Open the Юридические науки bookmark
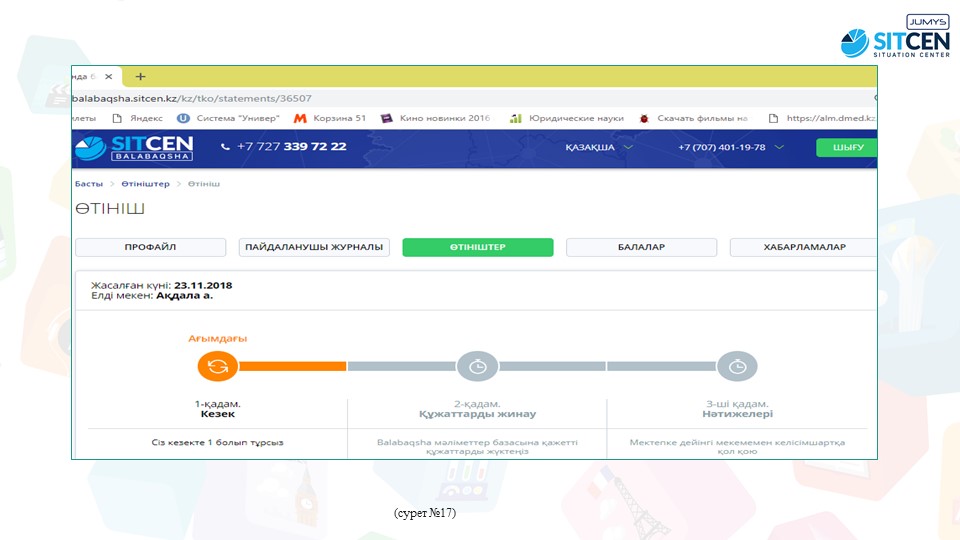The image size is (960, 540). point(566,118)
